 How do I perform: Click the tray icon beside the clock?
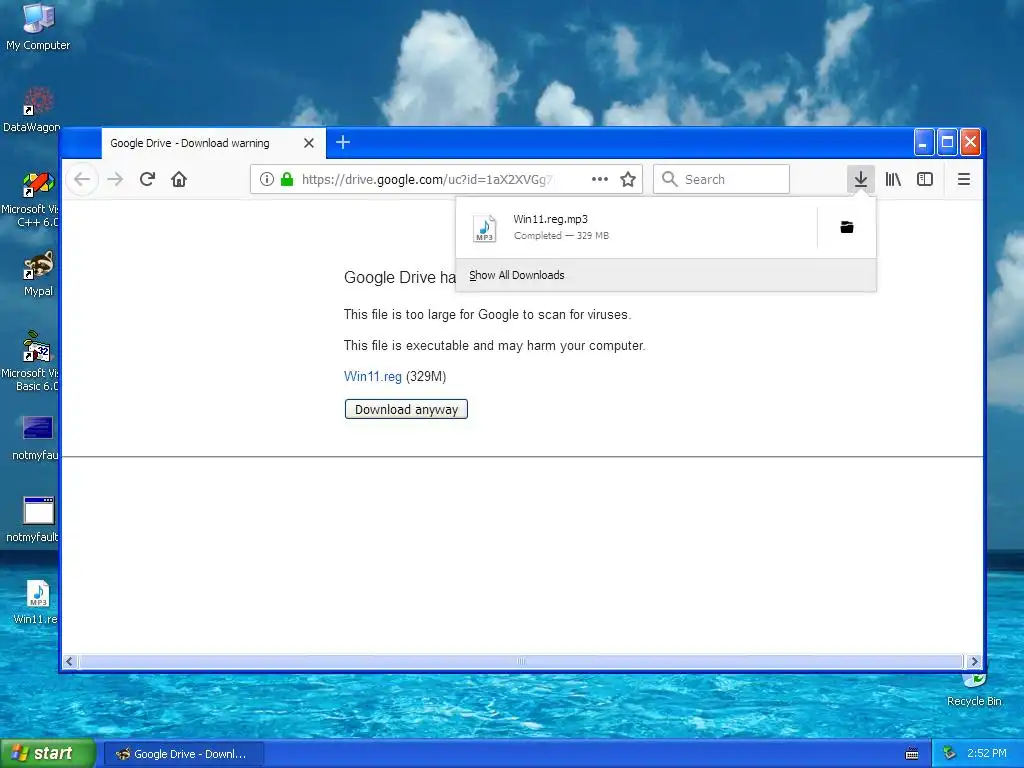click(950, 754)
